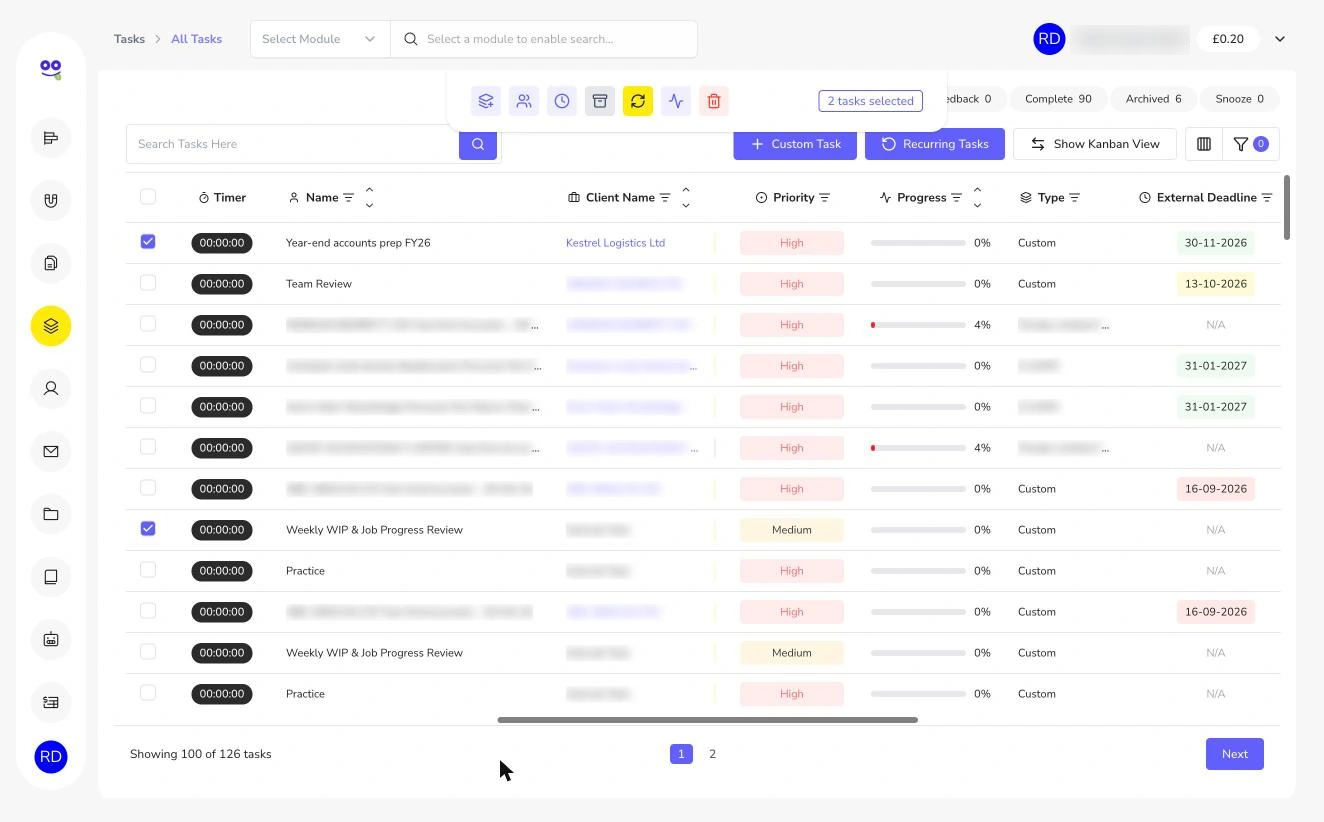Open the Kestrel Logistics Ltd client link

tap(615, 243)
